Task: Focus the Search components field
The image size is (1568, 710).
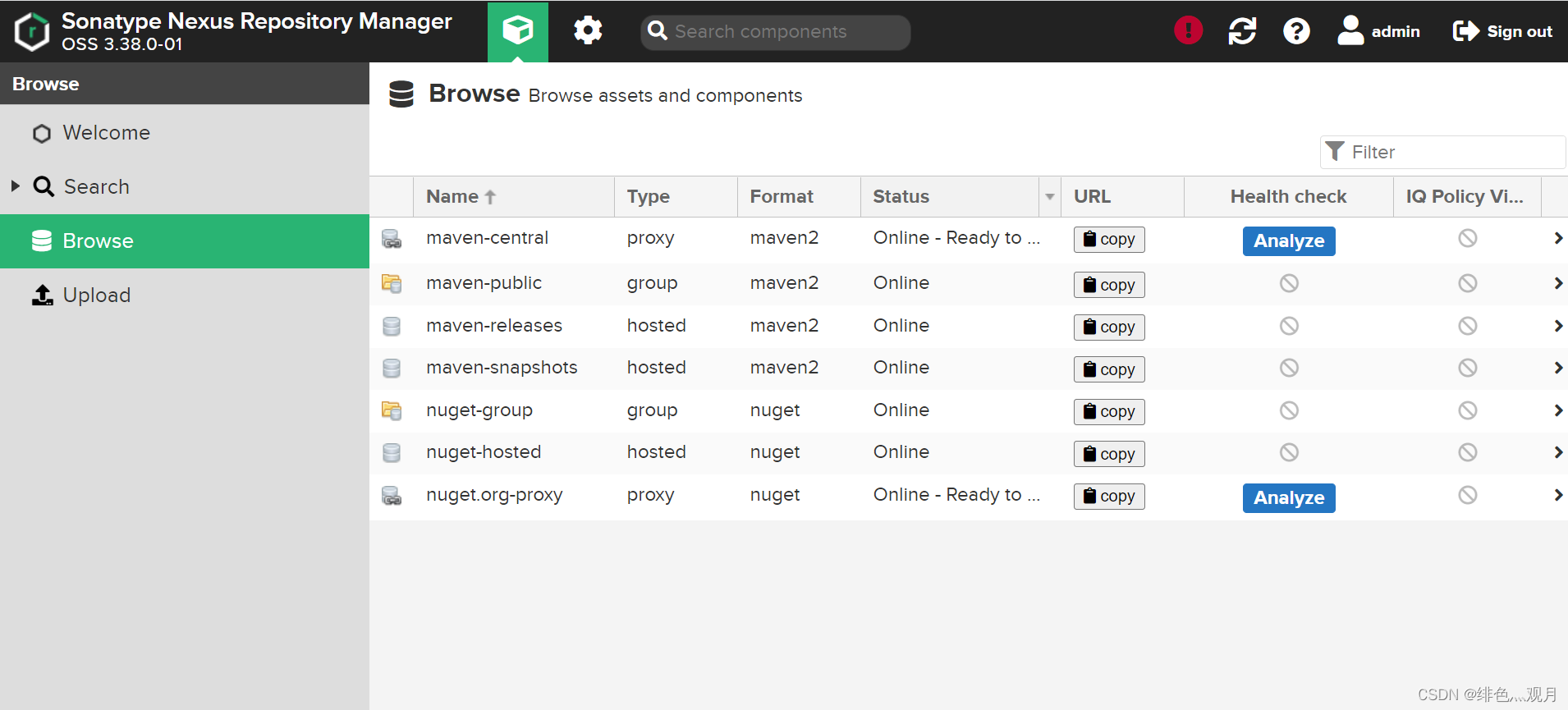Action: [775, 32]
